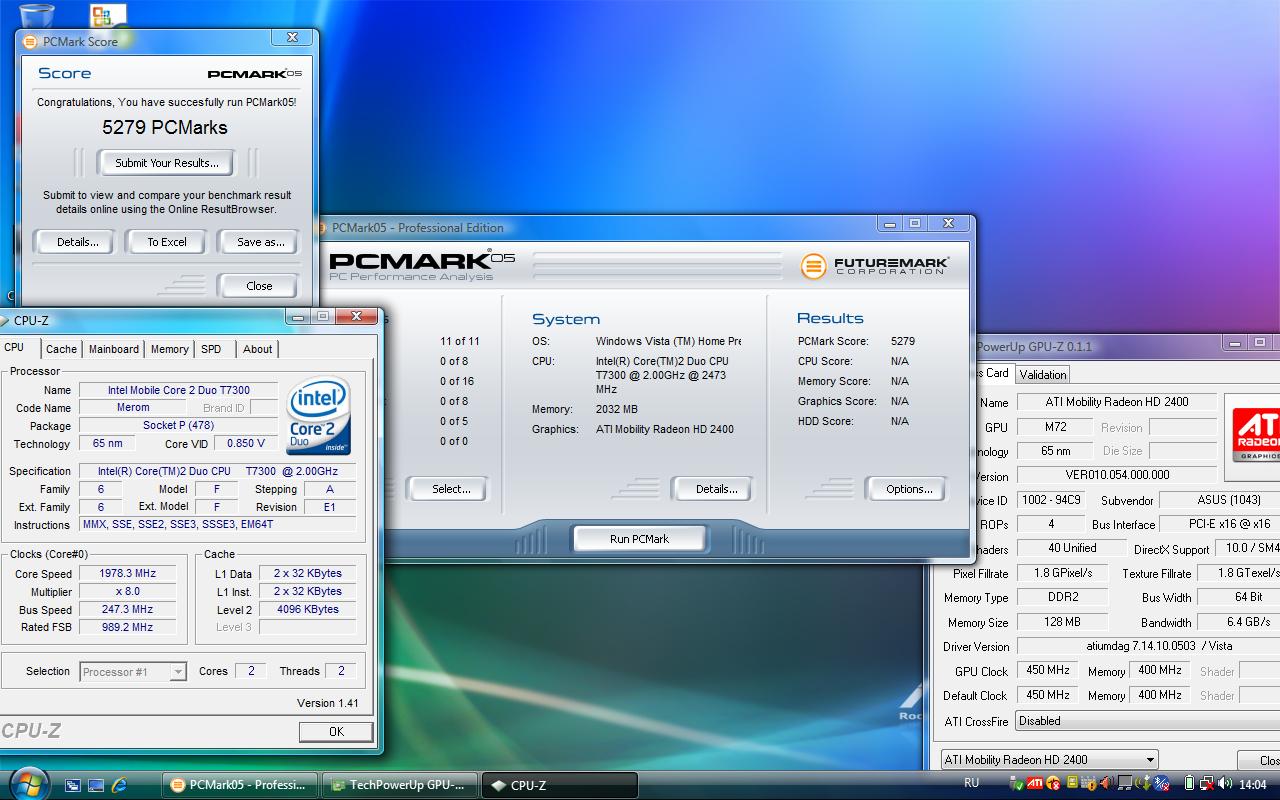Image resolution: width=1280 pixels, height=800 pixels.
Task: Click GPU-Z Name field ATI Mobility Radeon HD 2400
Action: click(1118, 402)
